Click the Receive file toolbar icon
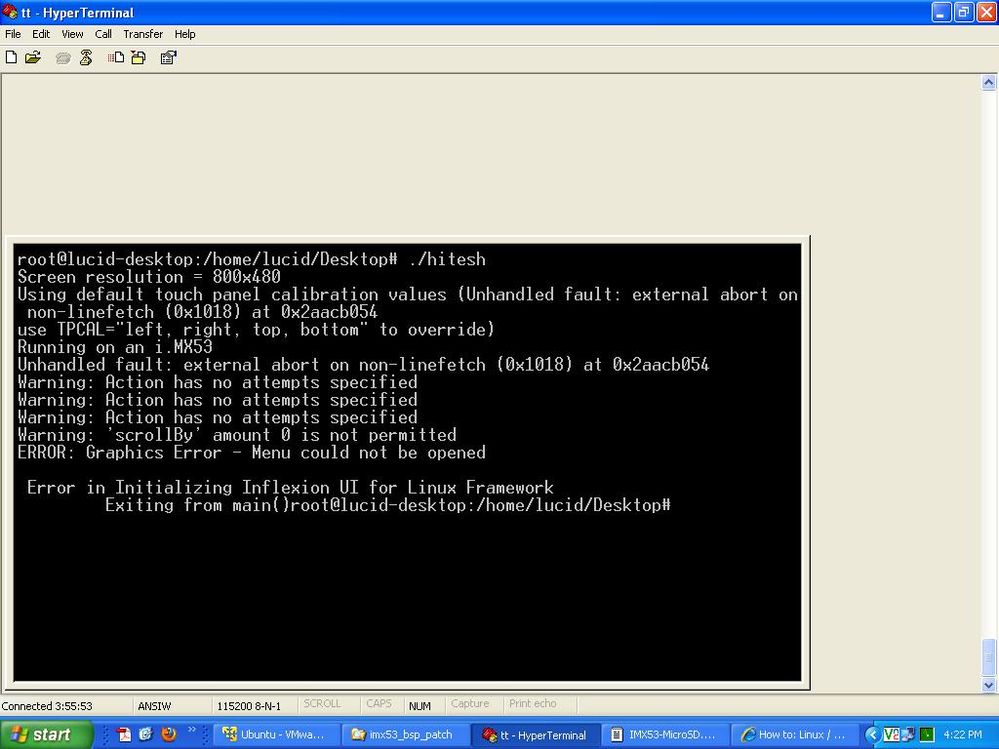This screenshot has width=999, height=749. point(138,57)
